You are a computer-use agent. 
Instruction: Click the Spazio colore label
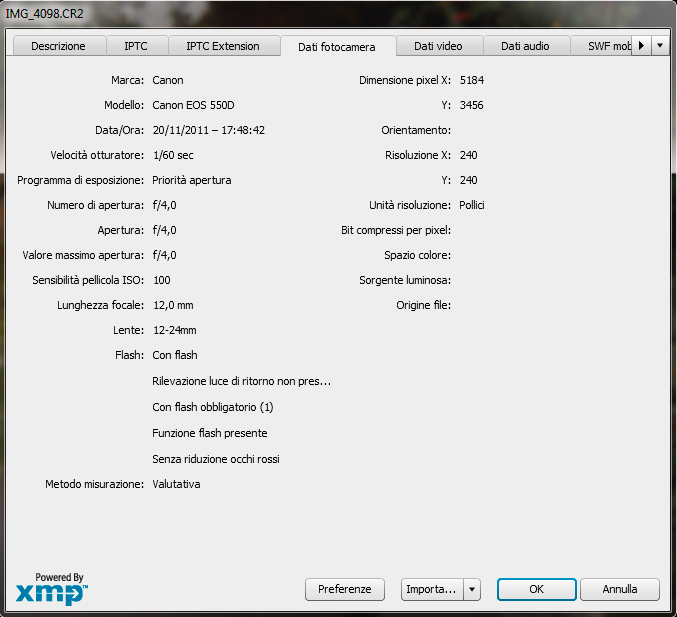(418, 255)
